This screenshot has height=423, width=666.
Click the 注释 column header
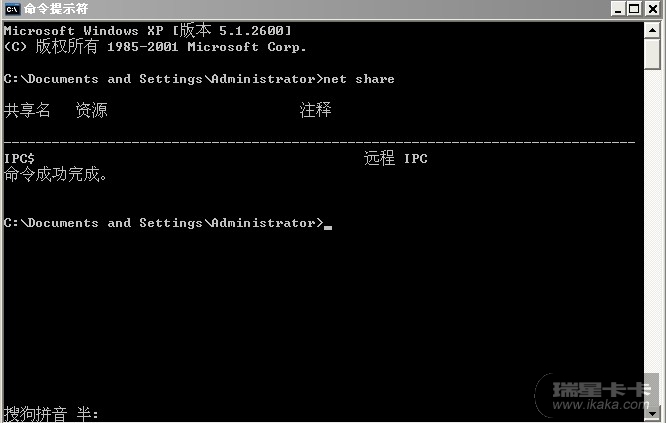315,110
